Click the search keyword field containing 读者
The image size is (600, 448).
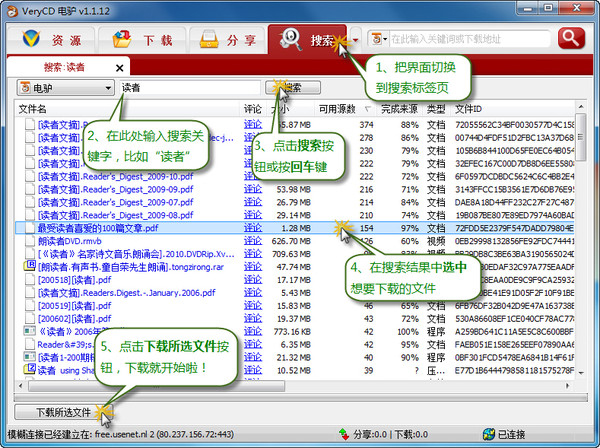pyautogui.click(x=190, y=88)
